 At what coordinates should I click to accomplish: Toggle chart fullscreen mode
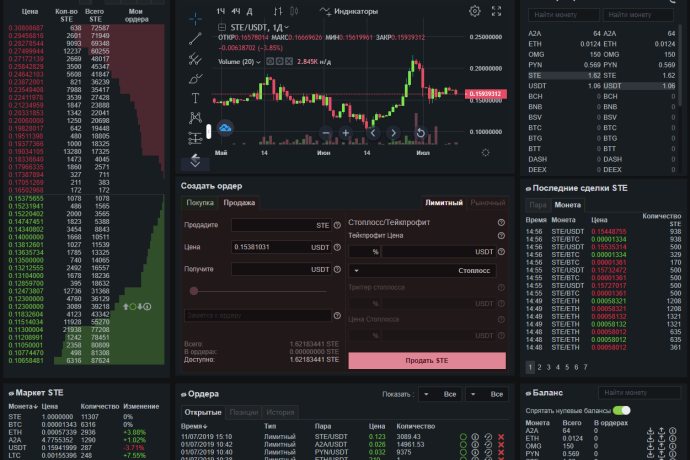496,11
